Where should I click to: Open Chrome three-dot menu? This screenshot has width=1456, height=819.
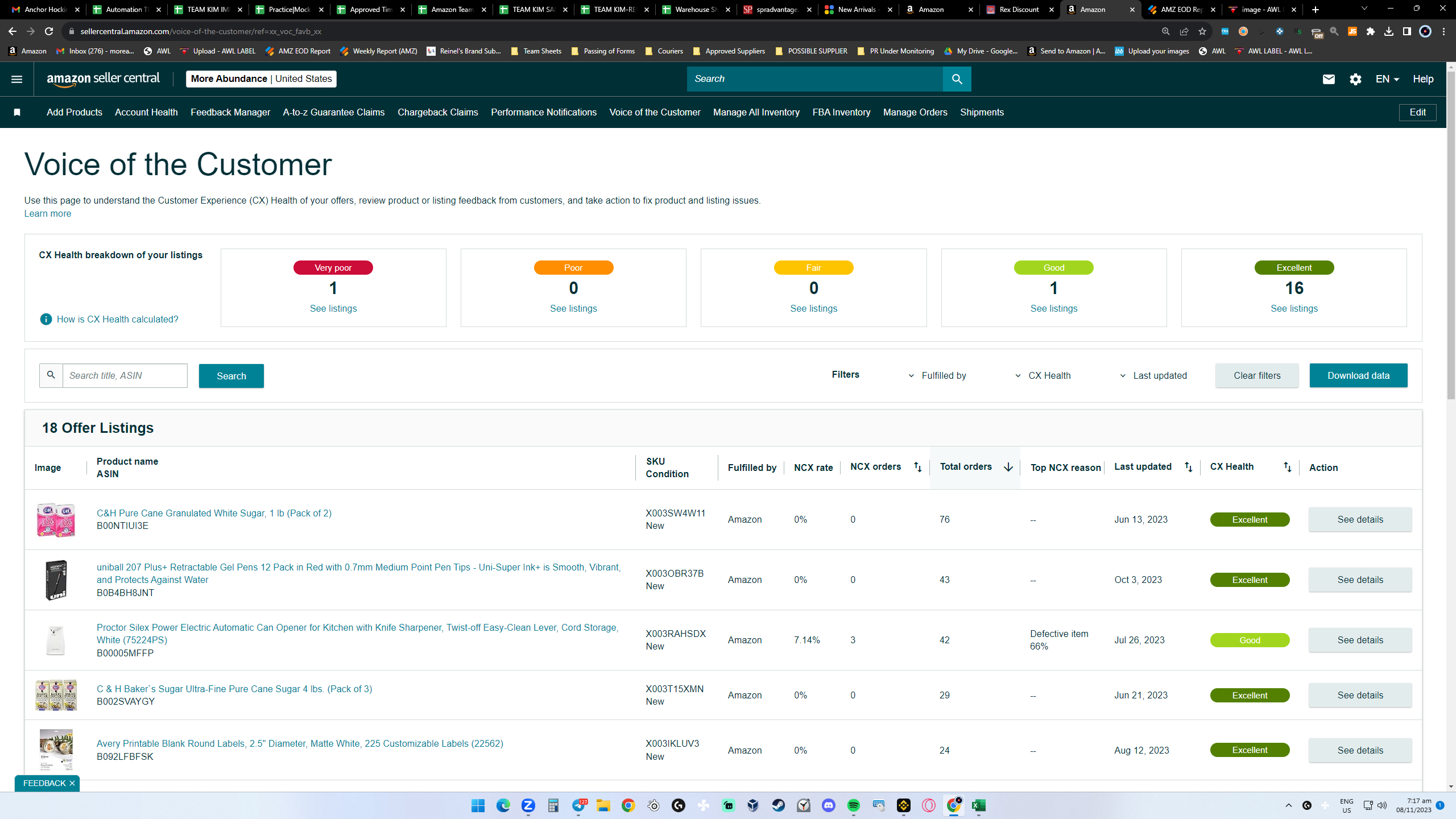pos(1444,31)
